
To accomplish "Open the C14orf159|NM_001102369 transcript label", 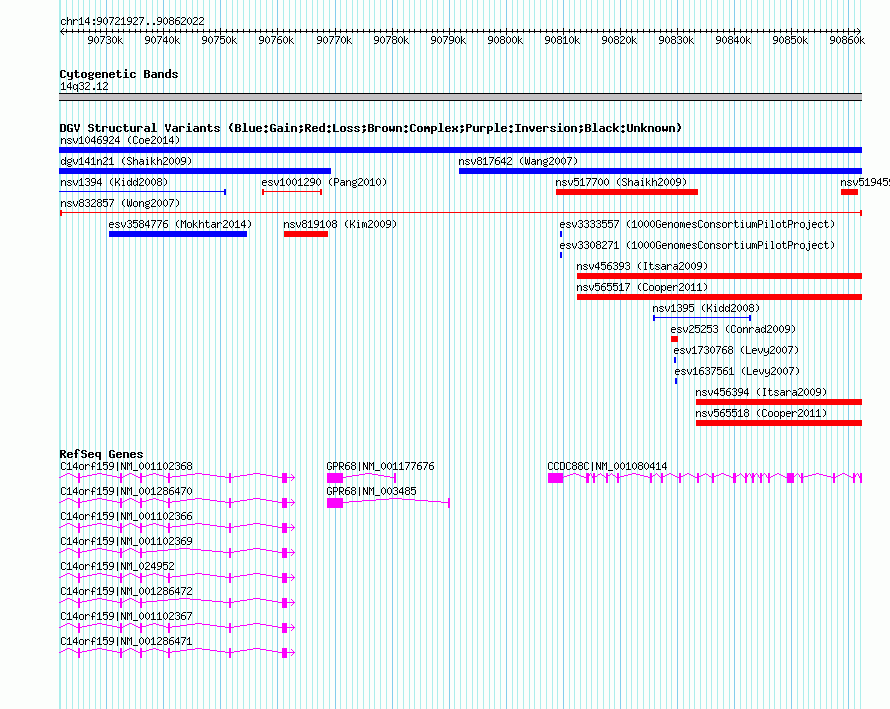I will 127,541.
